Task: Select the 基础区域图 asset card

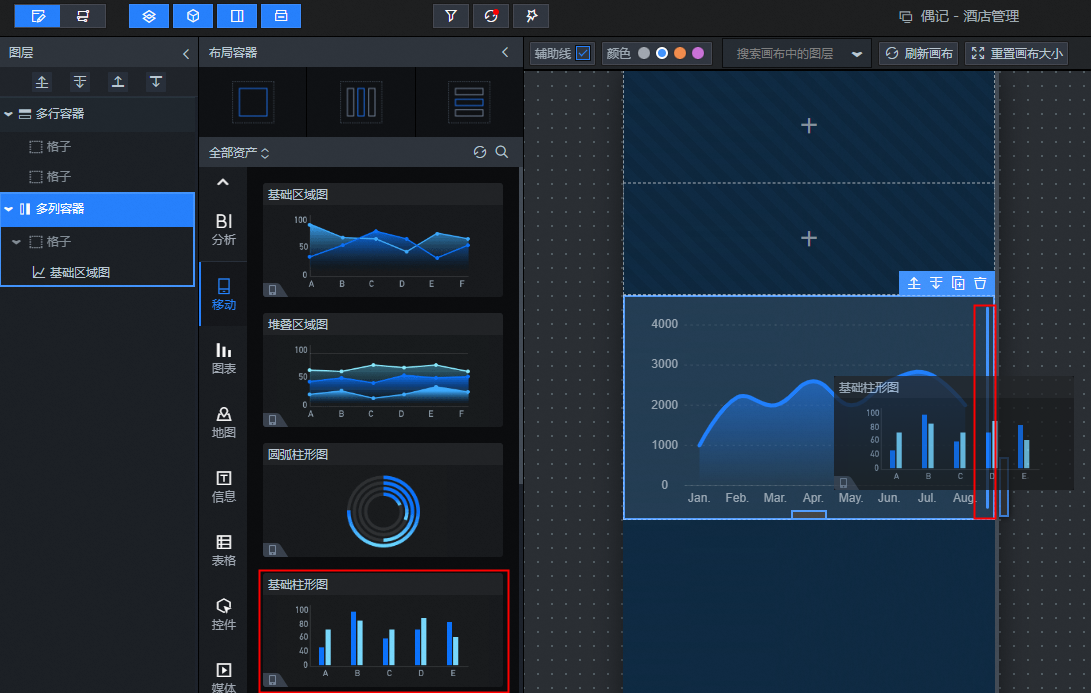Action: [383, 240]
